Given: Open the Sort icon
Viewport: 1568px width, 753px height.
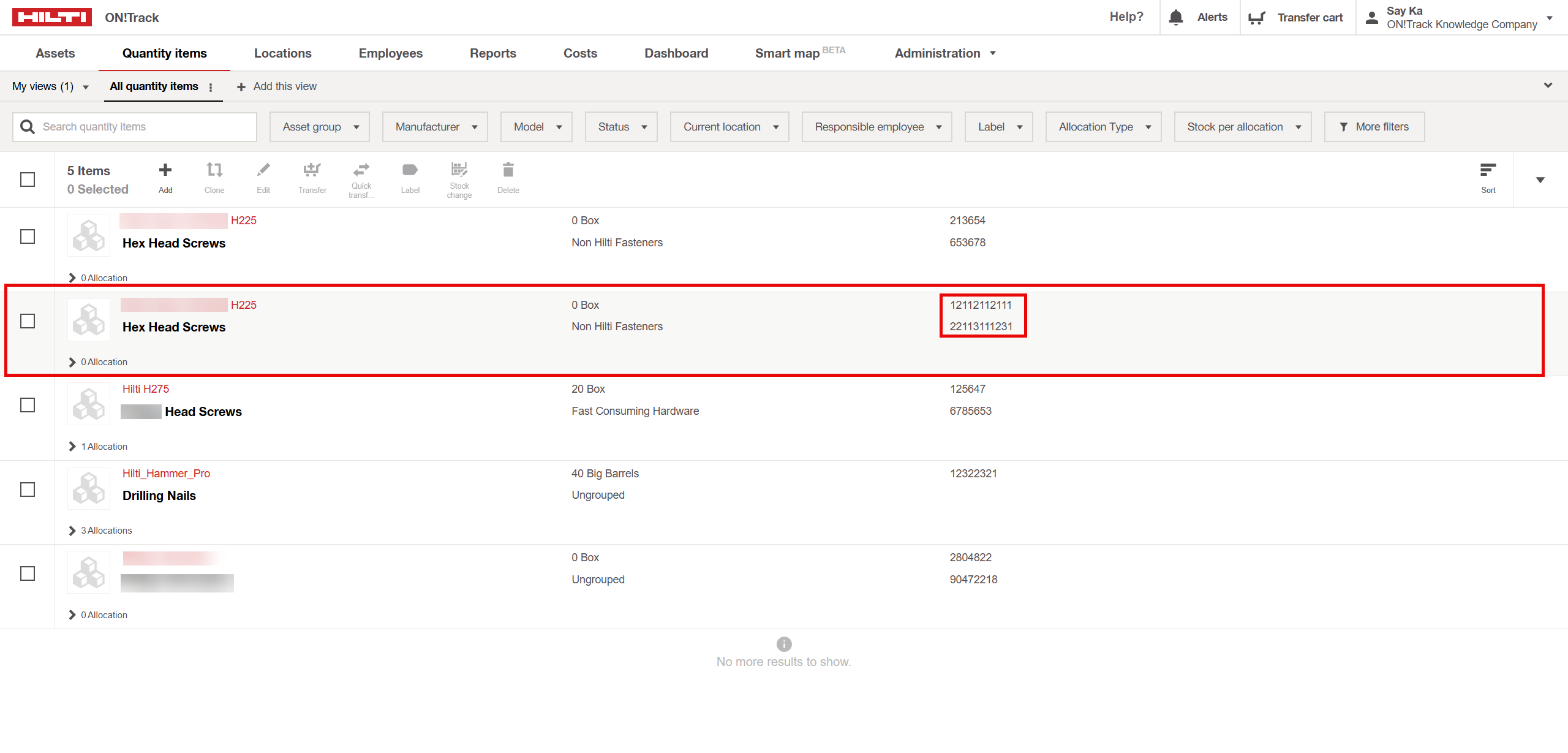Looking at the screenshot, I should (1488, 170).
